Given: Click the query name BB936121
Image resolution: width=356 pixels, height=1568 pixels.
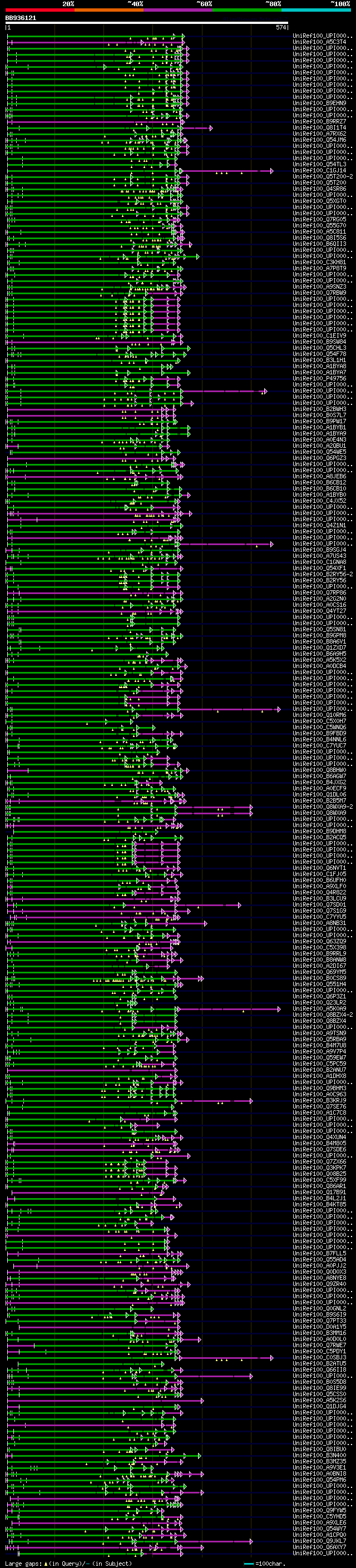Looking at the screenshot, I should 21,18.
